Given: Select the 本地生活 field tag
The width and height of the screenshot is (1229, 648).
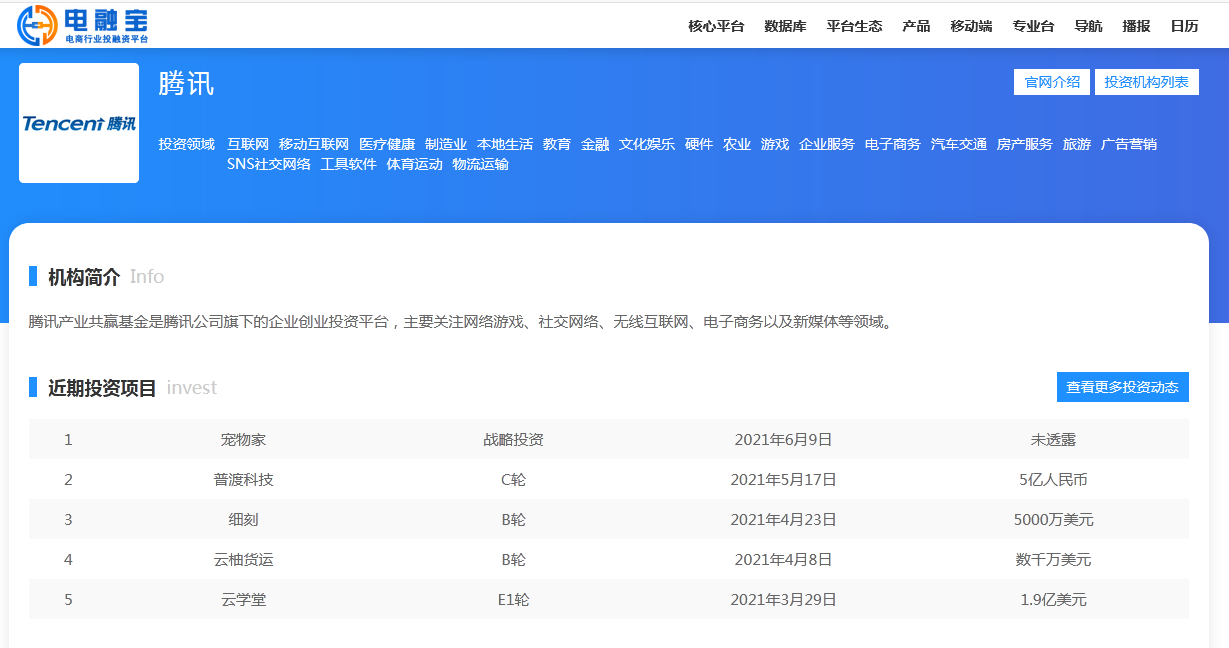Looking at the screenshot, I should 505,144.
